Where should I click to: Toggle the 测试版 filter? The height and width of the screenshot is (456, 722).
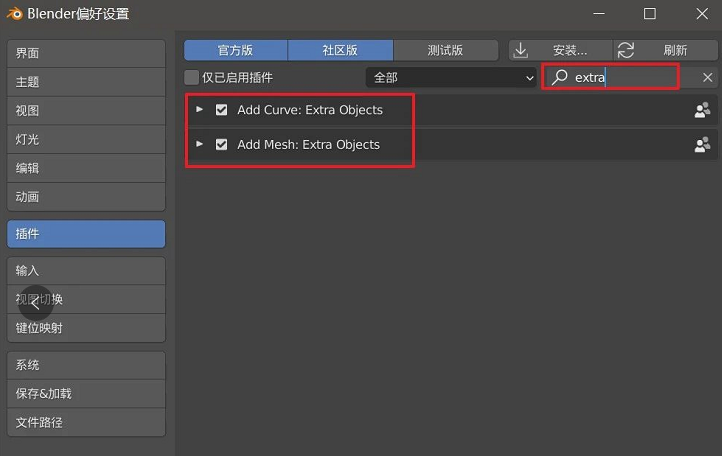point(445,50)
